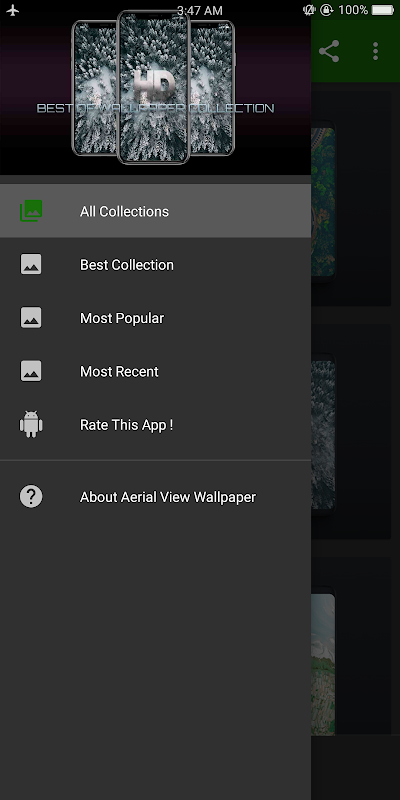Go to Most Recent wallpapers

tap(155, 371)
